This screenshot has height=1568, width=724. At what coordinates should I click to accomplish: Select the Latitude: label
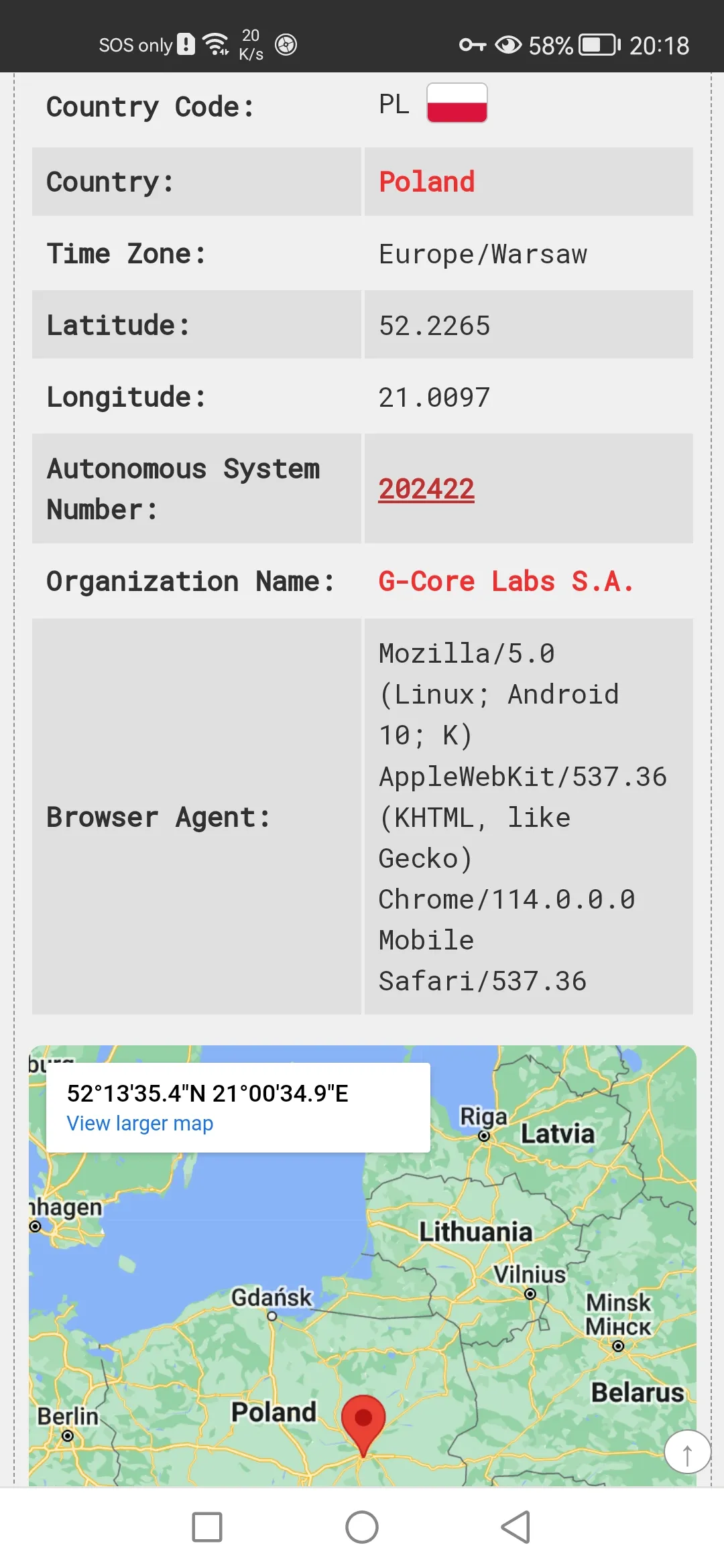(x=118, y=326)
